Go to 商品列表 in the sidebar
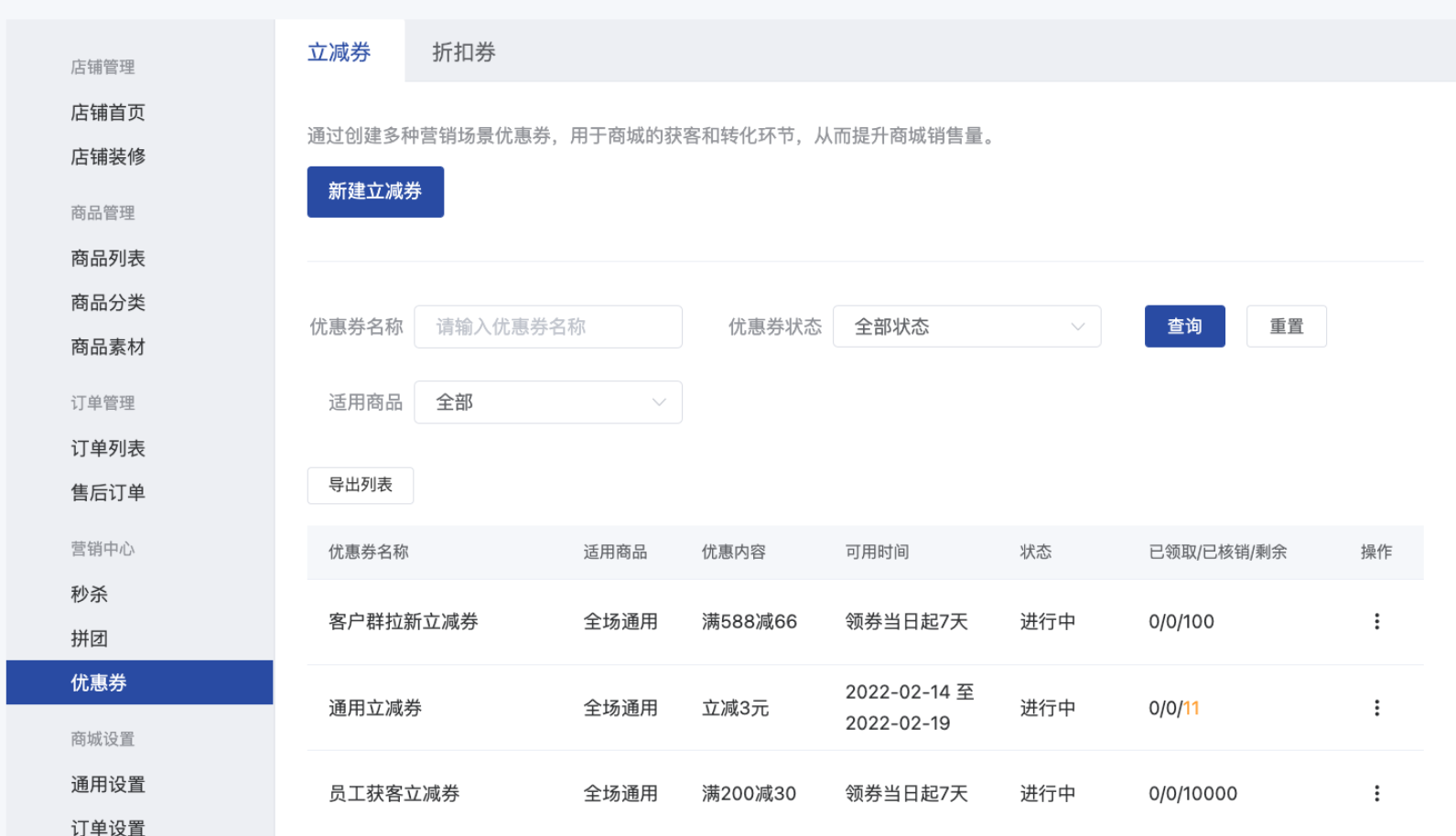Viewport: 1456px width, 836px height. pyautogui.click(x=108, y=258)
